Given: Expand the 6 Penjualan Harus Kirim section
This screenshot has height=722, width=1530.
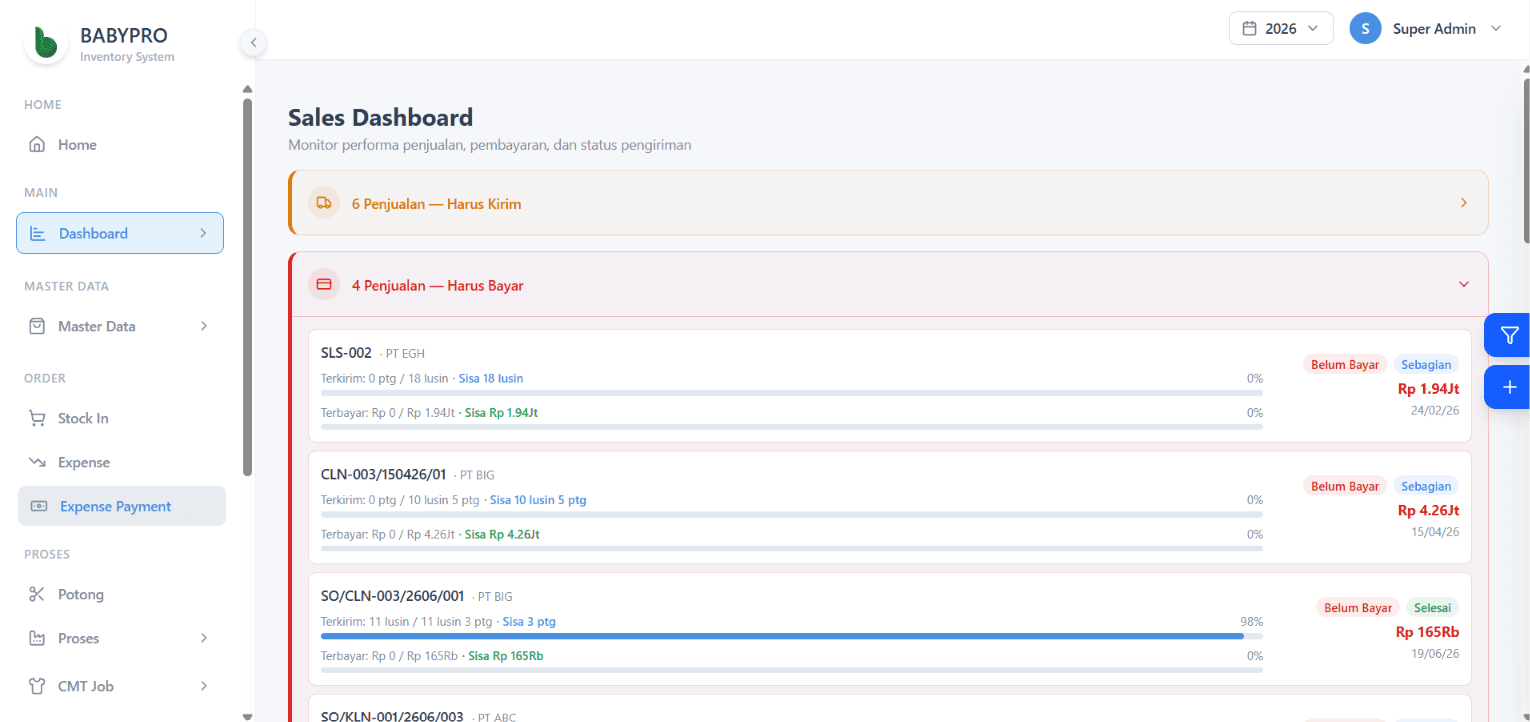Looking at the screenshot, I should [888, 203].
